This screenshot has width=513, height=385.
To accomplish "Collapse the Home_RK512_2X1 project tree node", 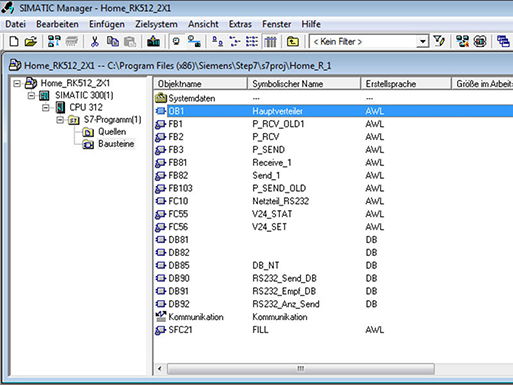I will (17, 83).
